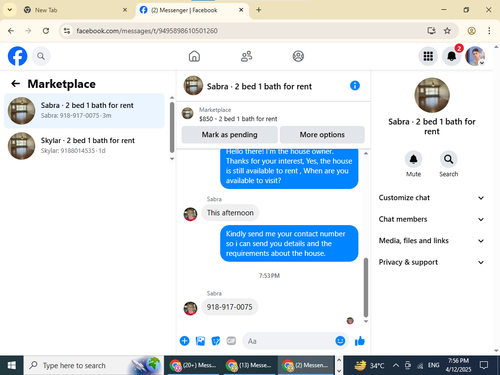Open the Friends icon

(x=246, y=56)
